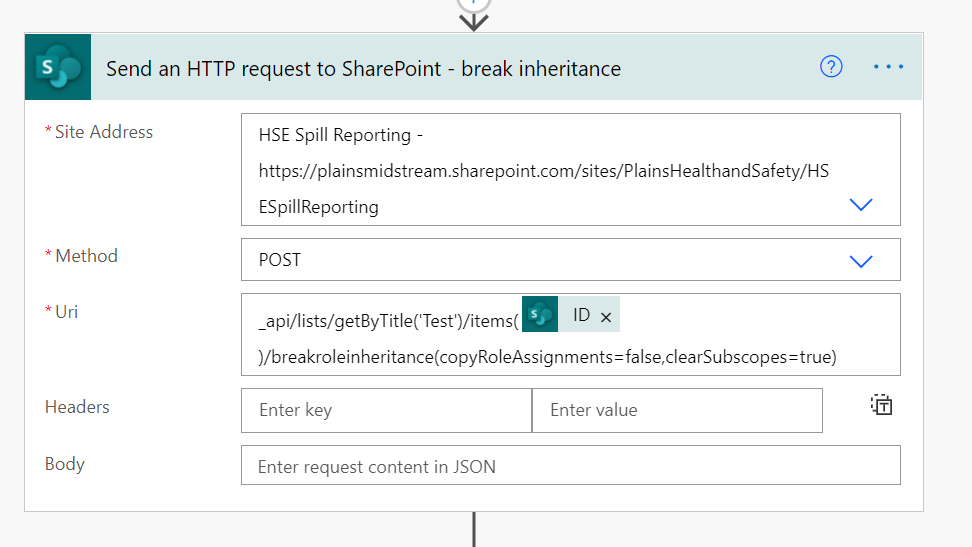Click the SharePoint connector icon in the action header
The width and height of the screenshot is (972, 547).
click(x=58, y=67)
